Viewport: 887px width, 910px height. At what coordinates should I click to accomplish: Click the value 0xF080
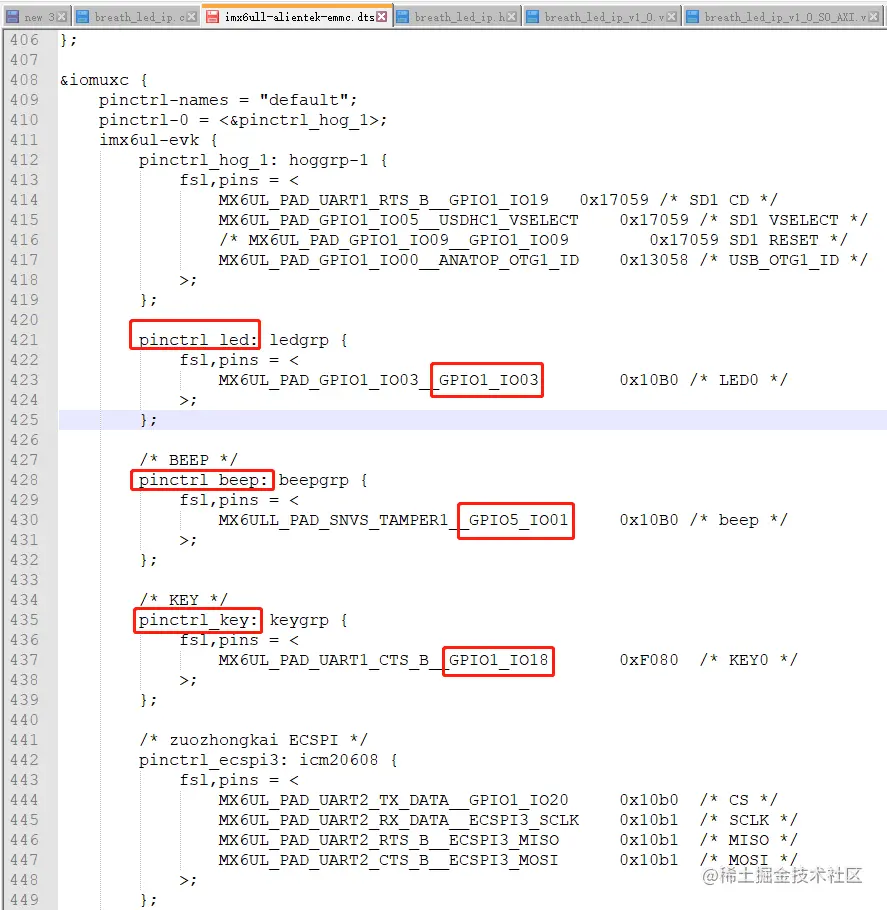(x=649, y=660)
